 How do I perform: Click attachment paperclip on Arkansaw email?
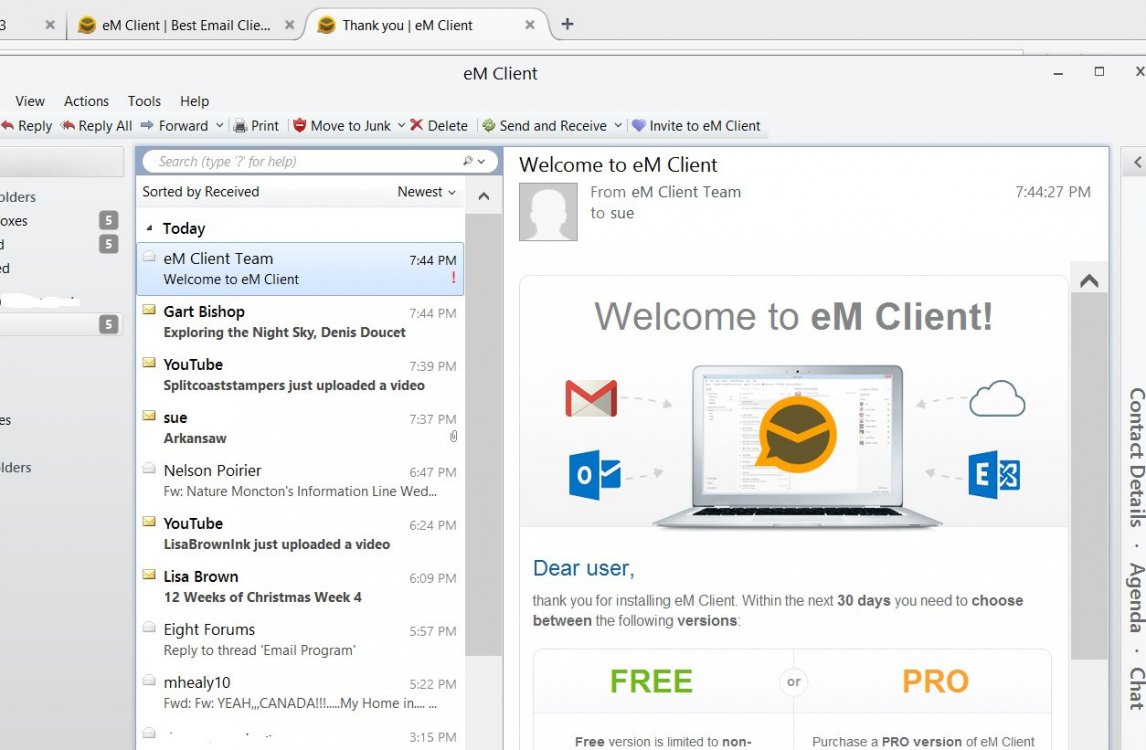point(453,436)
